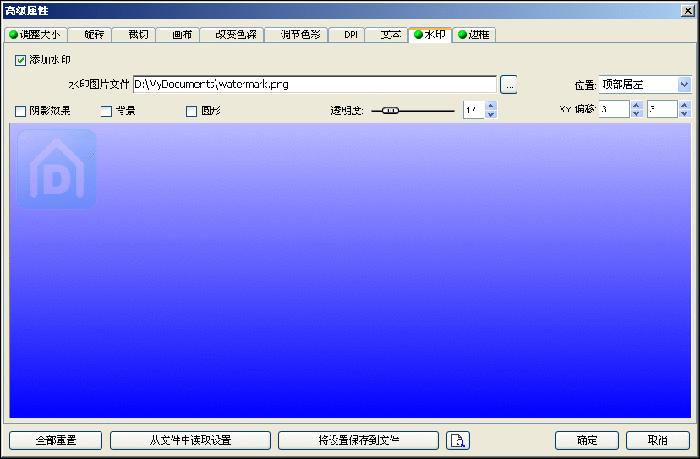Click the document preview icon button

[458, 441]
